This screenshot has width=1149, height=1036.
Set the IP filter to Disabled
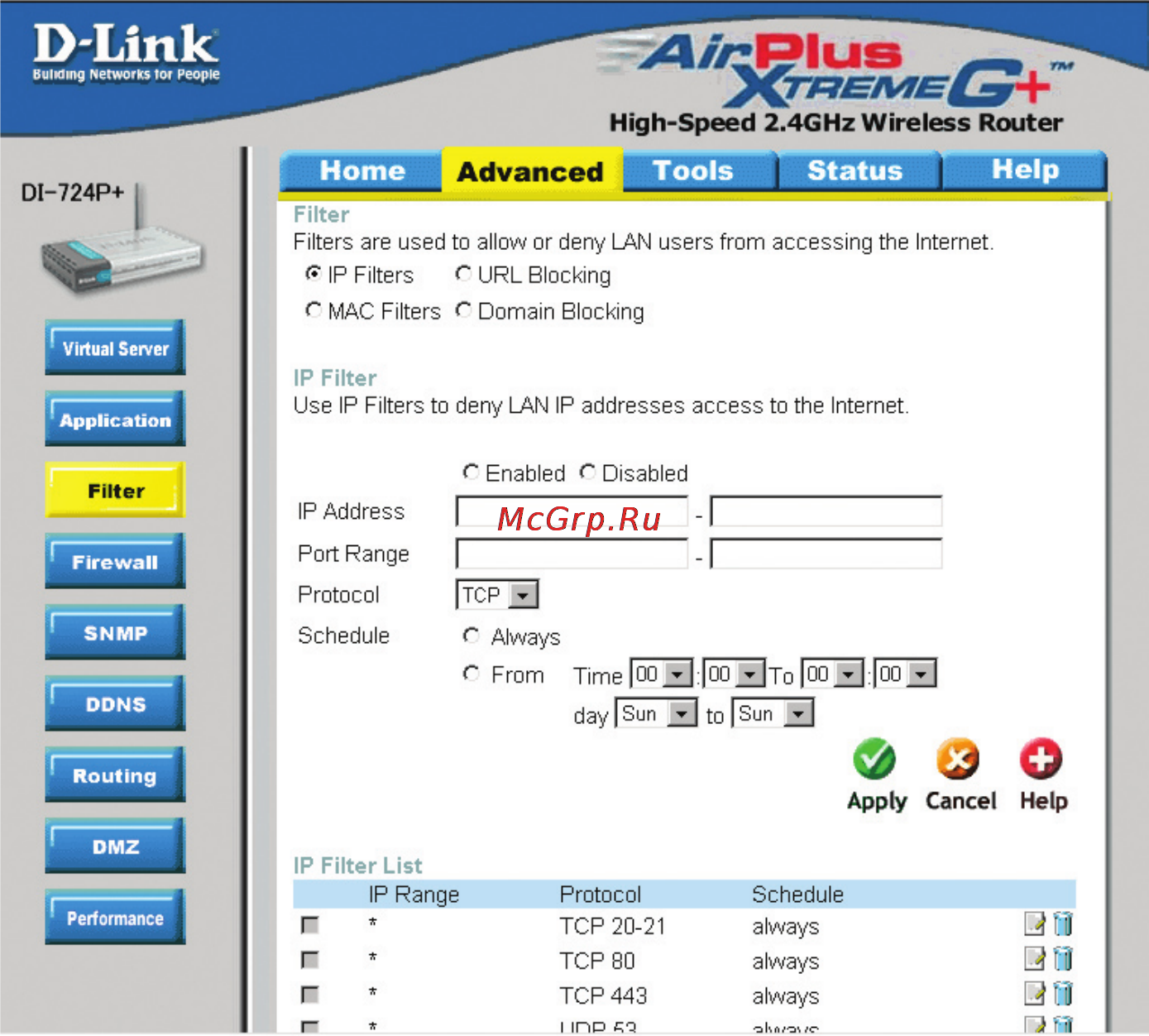[587, 472]
